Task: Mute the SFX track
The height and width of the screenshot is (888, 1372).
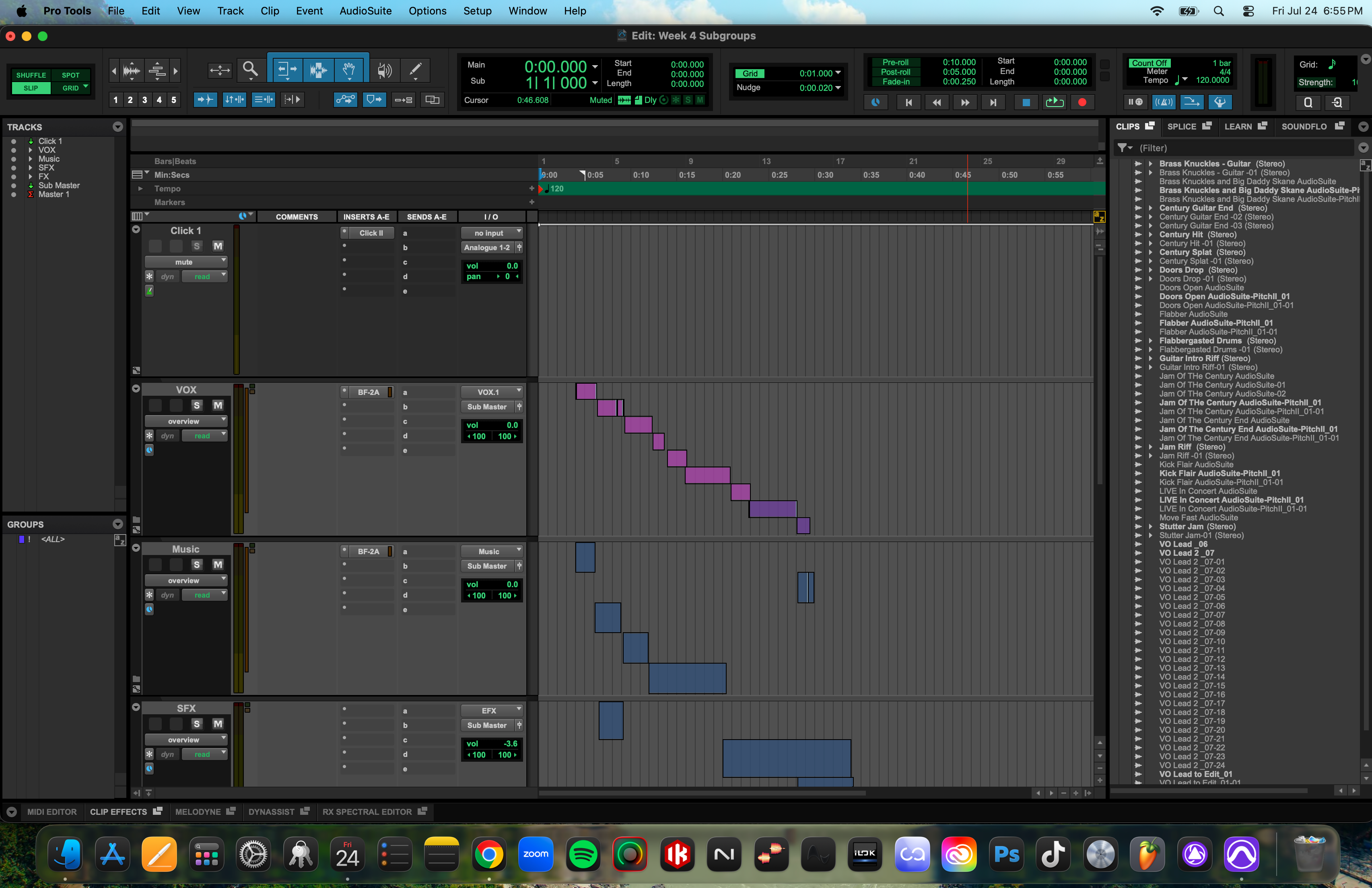Action: pyautogui.click(x=218, y=724)
